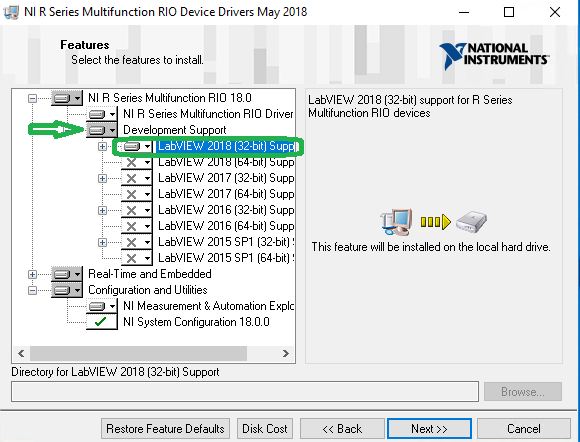Click drive icon beside NI R Series Multifunction RIO Driver

[x=102, y=114]
